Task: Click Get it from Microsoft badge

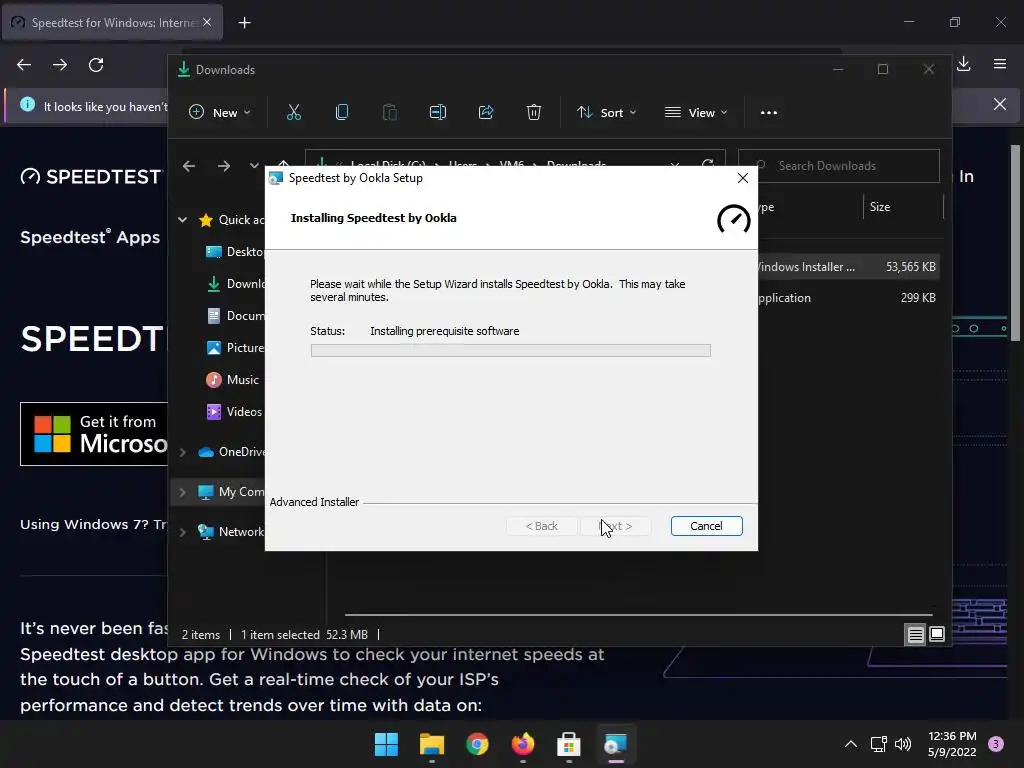Action: click(94, 434)
